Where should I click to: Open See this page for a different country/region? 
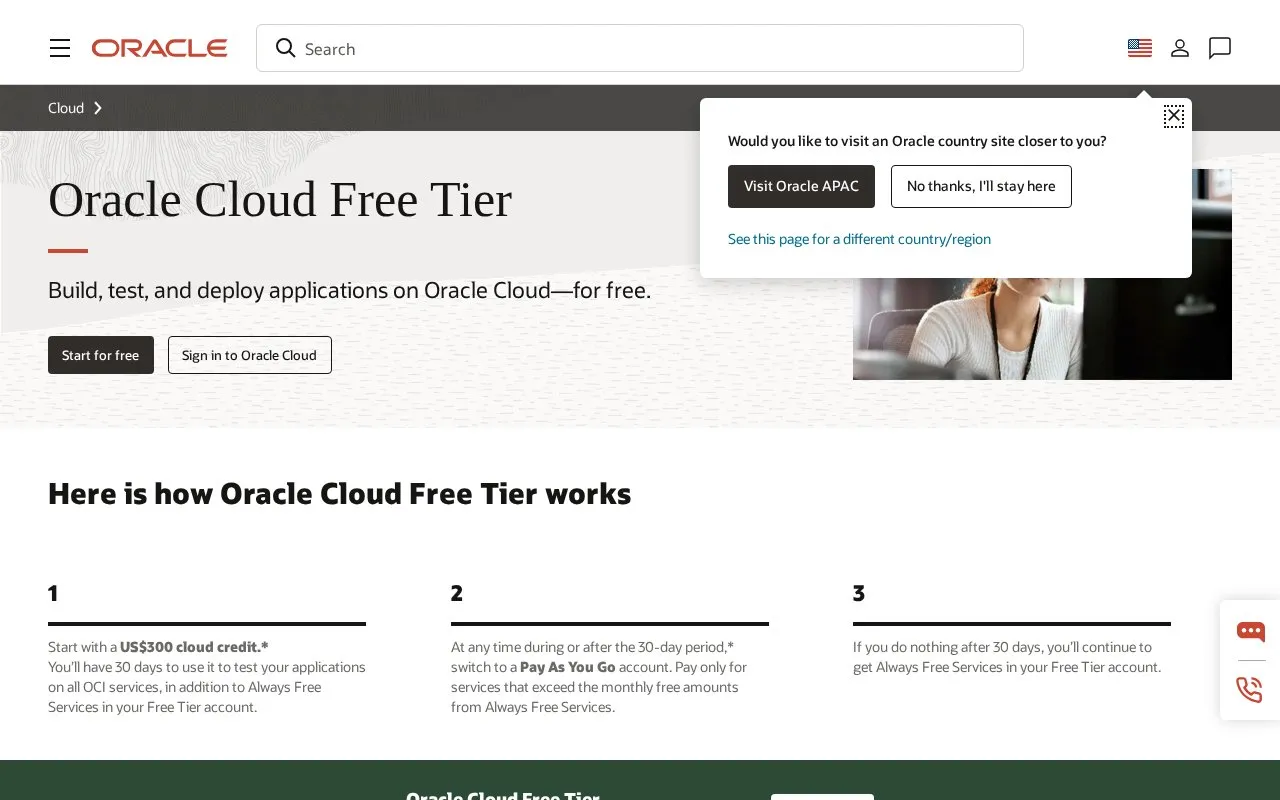point(859,239)
